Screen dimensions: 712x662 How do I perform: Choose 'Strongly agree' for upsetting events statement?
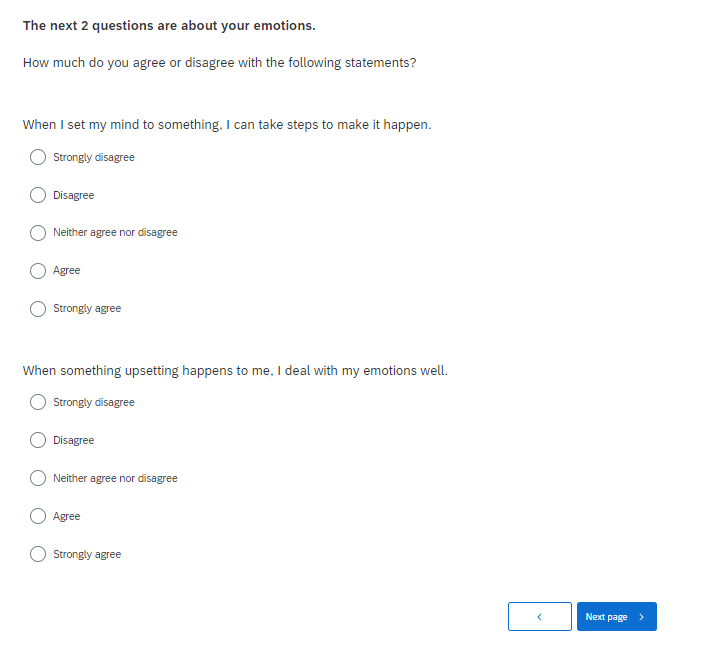coord(38,554)
